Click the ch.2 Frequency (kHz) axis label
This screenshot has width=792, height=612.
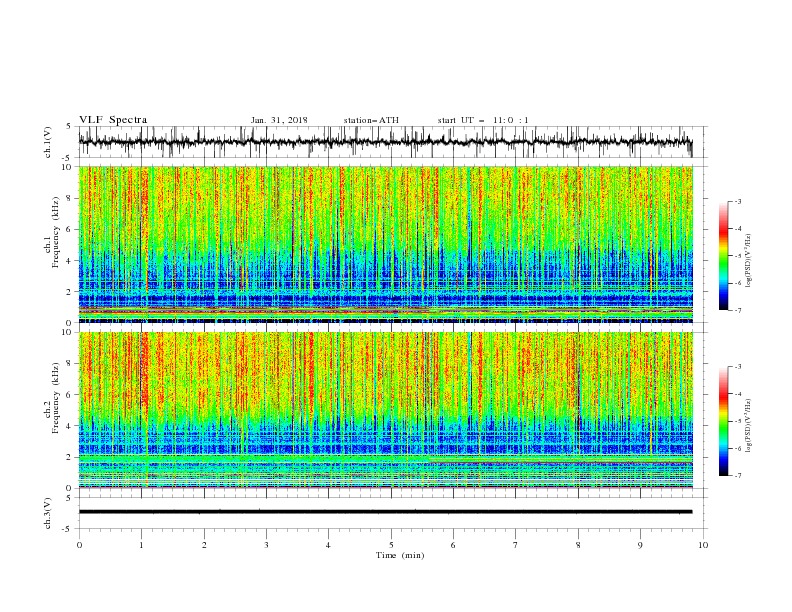(52, 398)
